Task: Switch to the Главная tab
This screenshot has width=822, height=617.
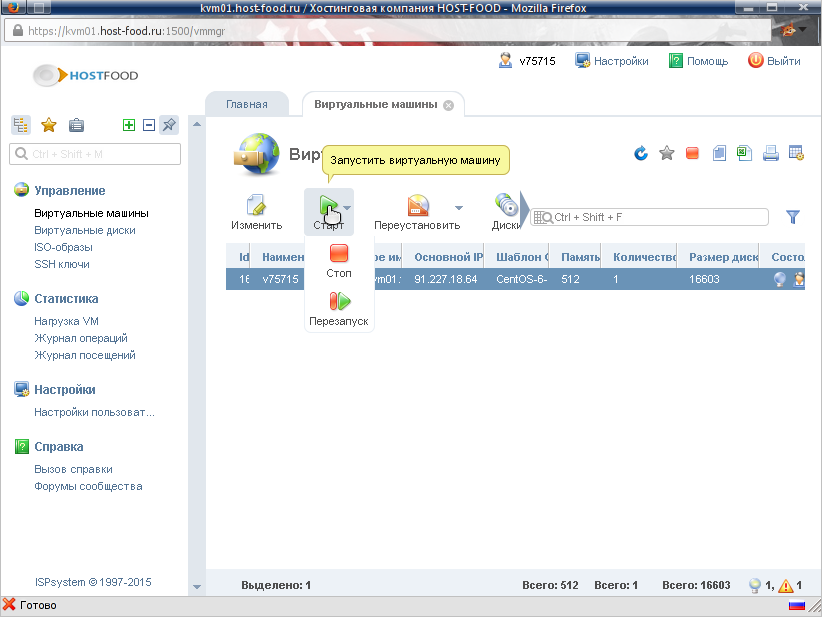Action: tap(246, 104)
